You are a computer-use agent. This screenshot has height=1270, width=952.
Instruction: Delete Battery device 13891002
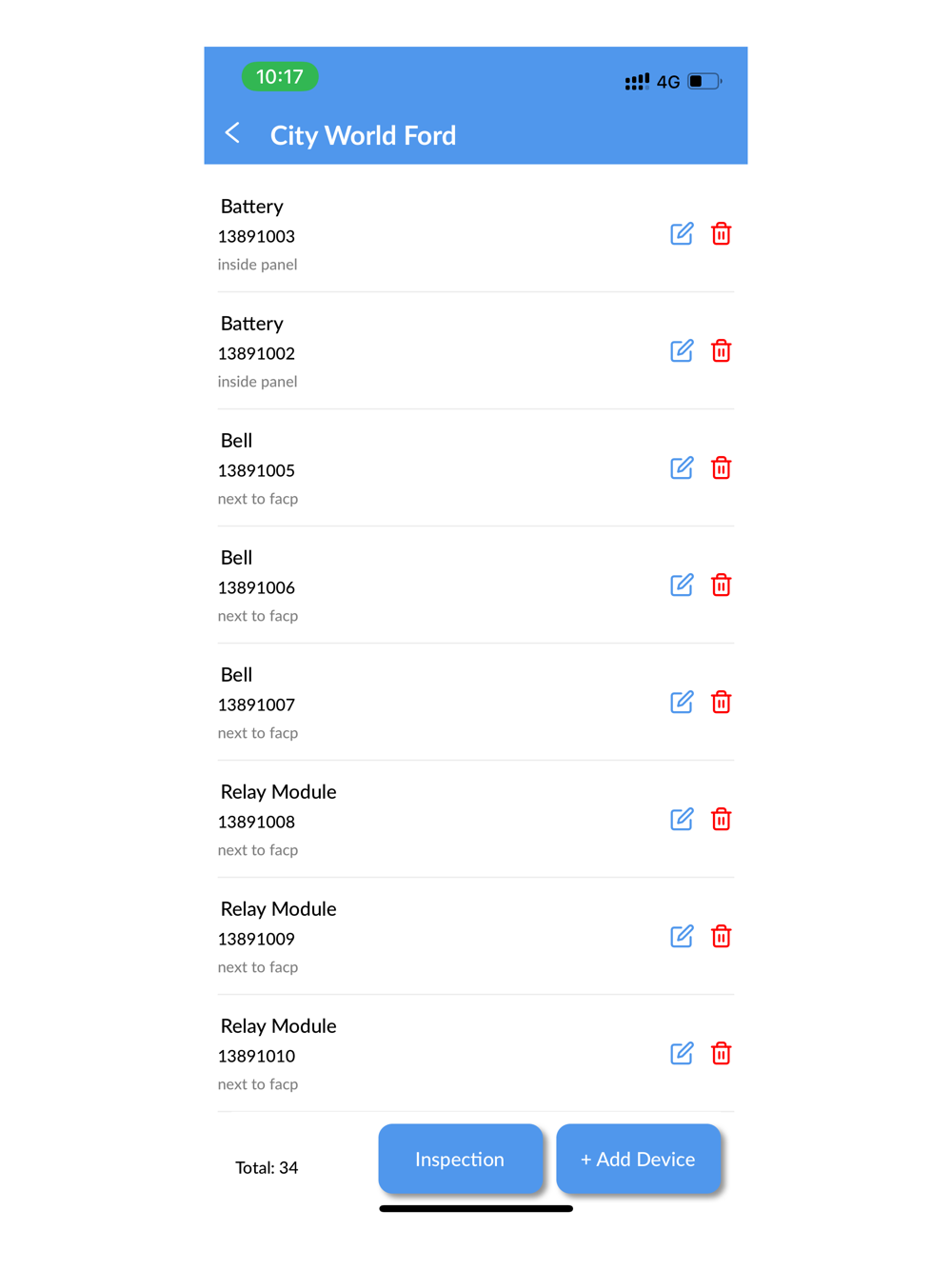click(721, 350)
